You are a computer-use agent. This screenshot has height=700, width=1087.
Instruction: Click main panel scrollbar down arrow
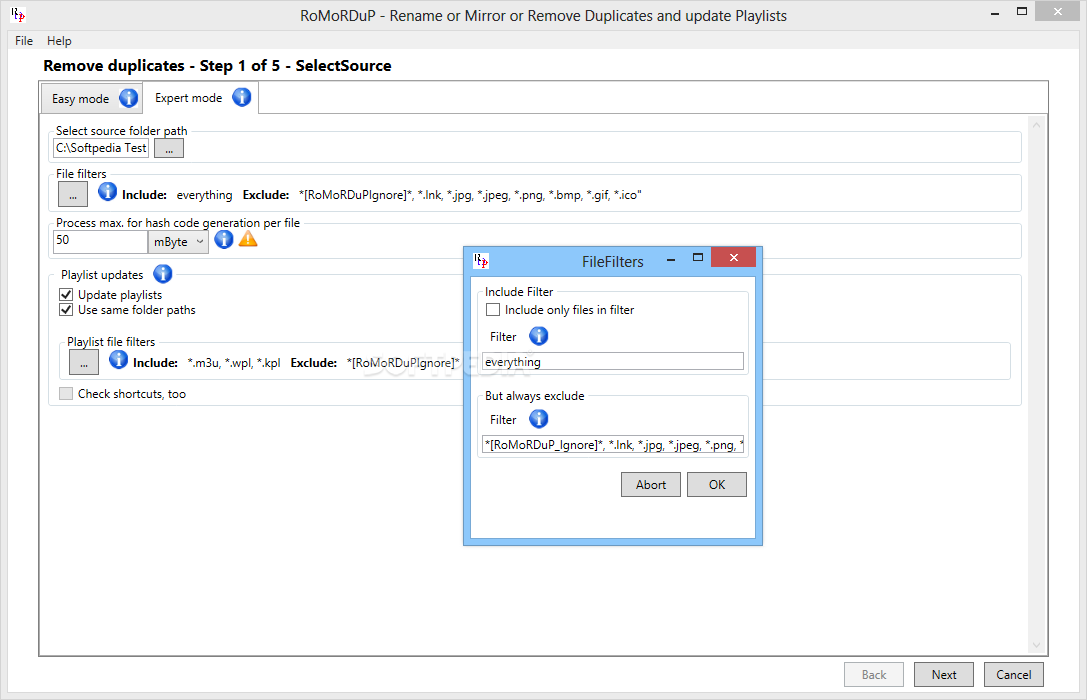pyautogui.click(x=1036, y=645)
